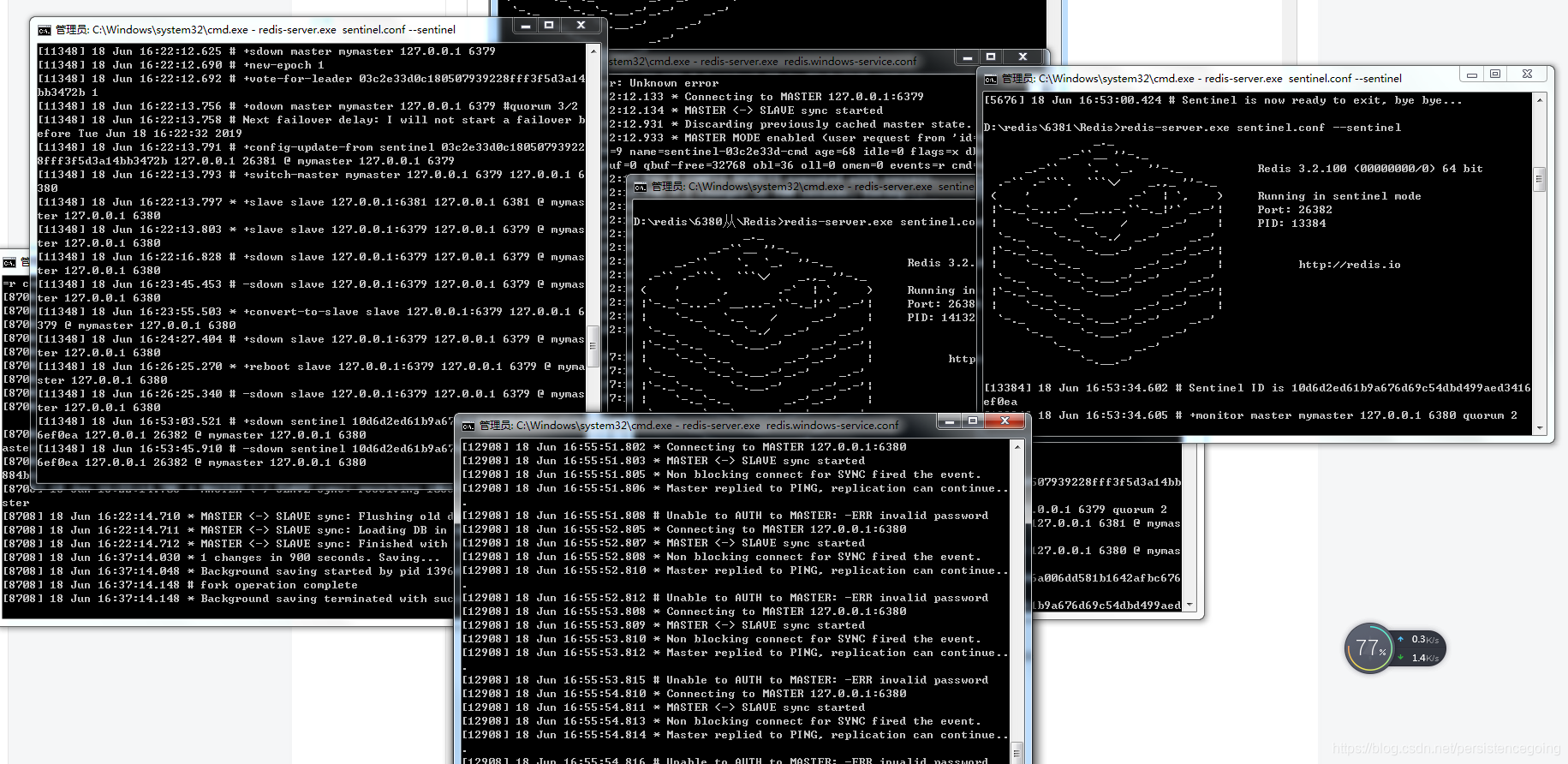Click scroll-up arrow in front 12908 log window
Screen dimensions: 1568x764
pos(1017,447)
